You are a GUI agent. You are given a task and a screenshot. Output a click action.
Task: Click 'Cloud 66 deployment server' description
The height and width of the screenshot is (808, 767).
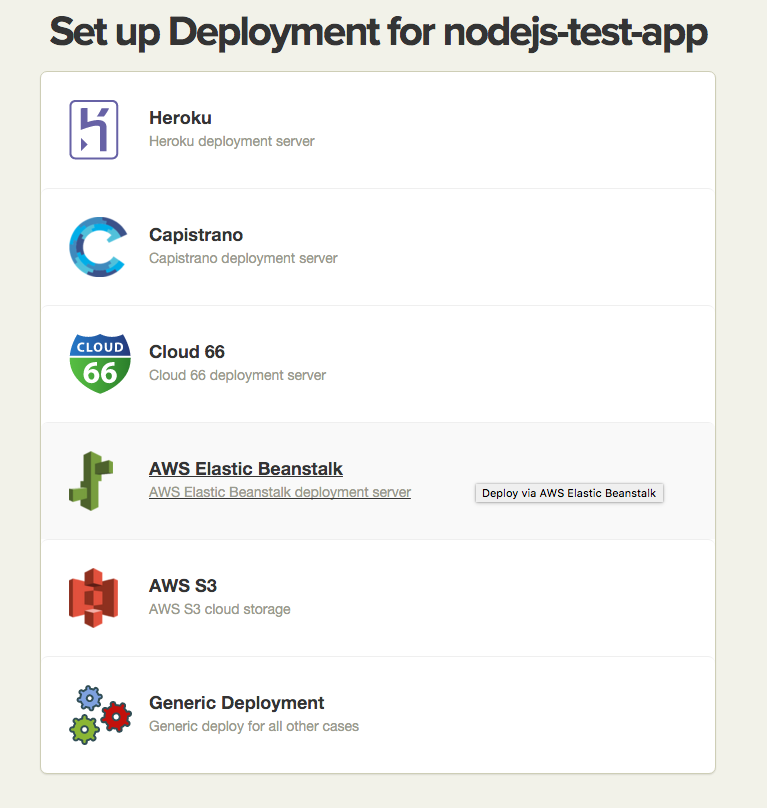click(x=237, y=375)
